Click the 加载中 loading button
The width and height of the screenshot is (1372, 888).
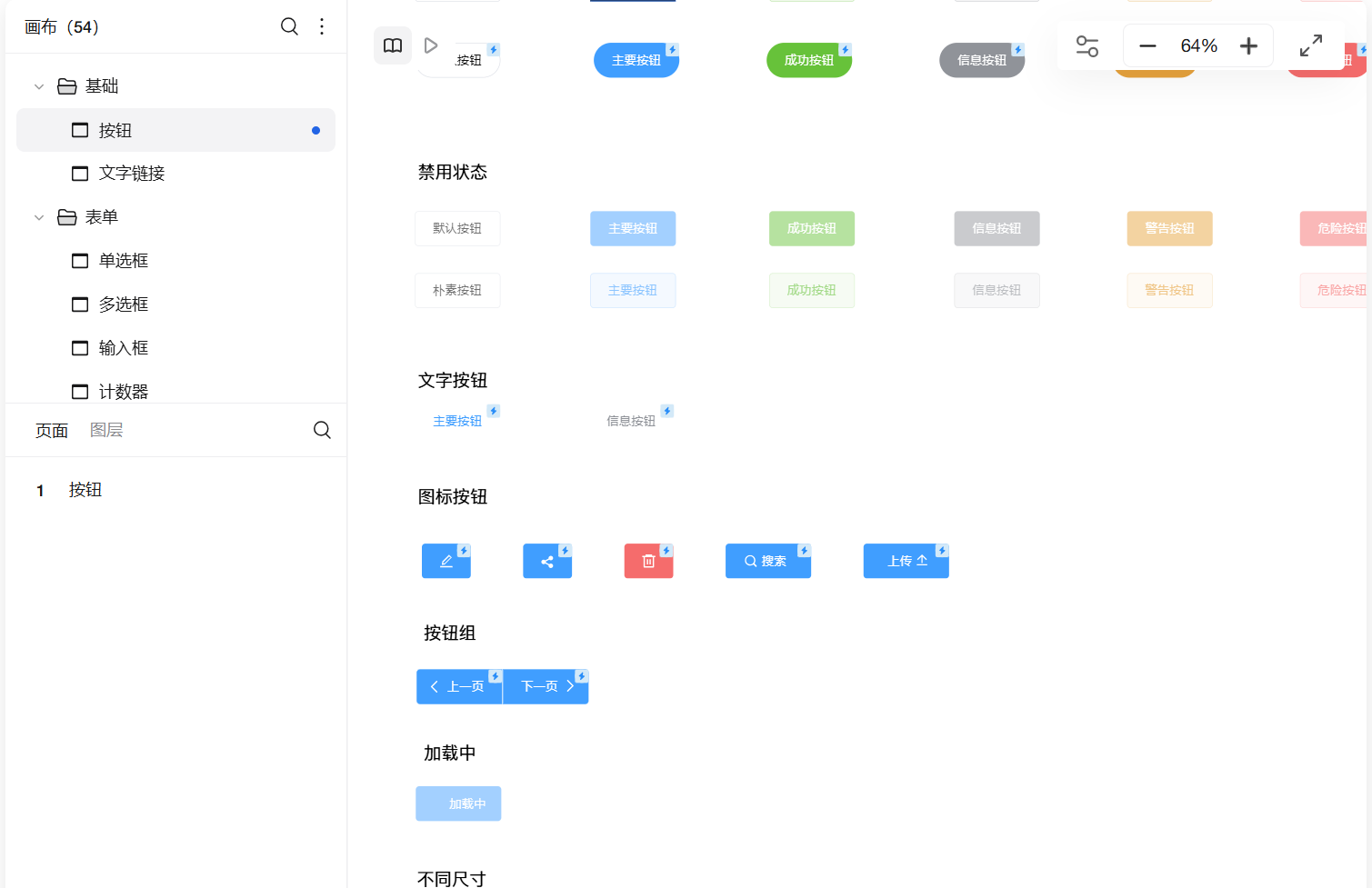[x=458, y=803]
